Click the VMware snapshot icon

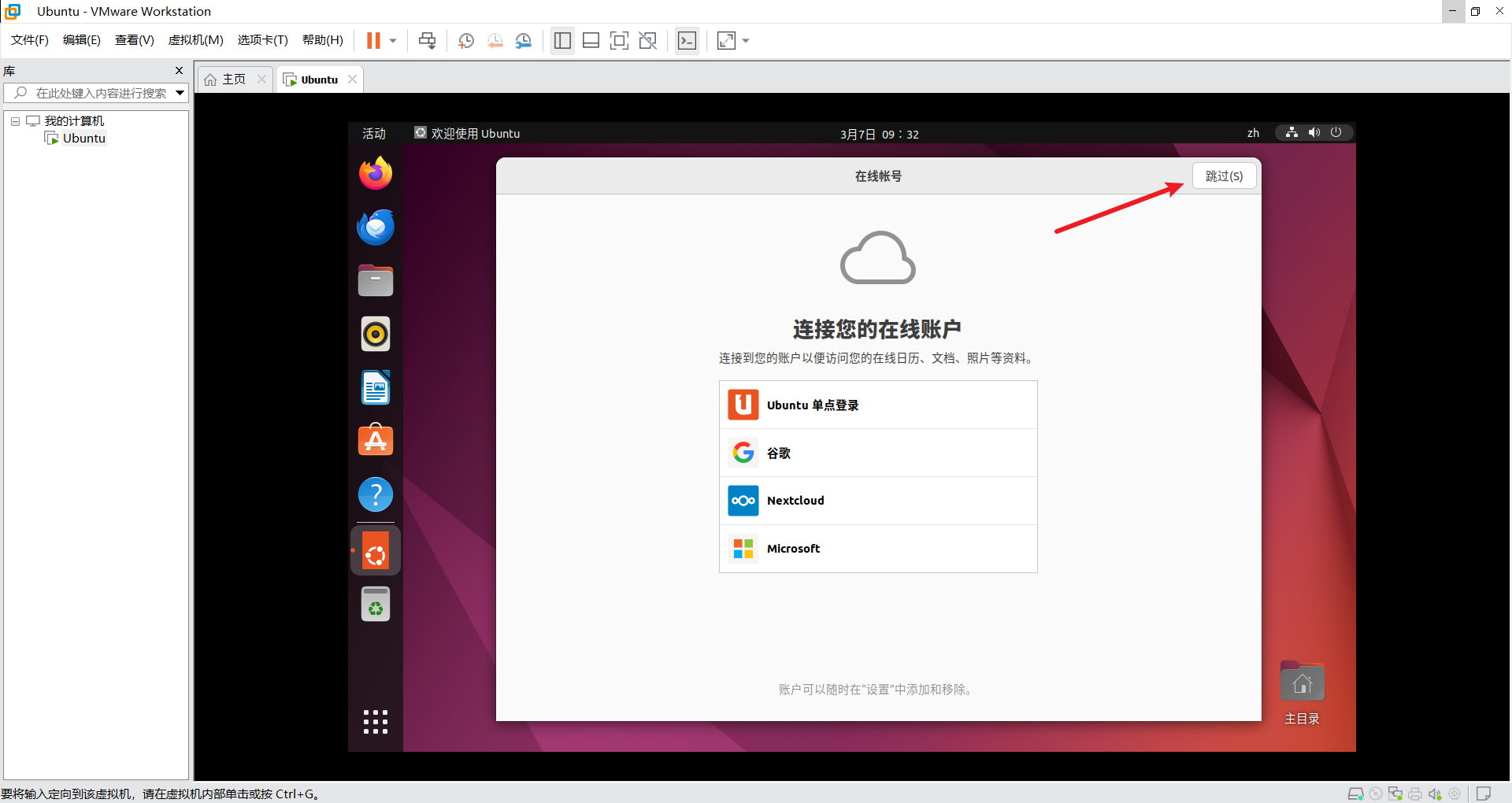pyautogui.click(x=466, y=41)
